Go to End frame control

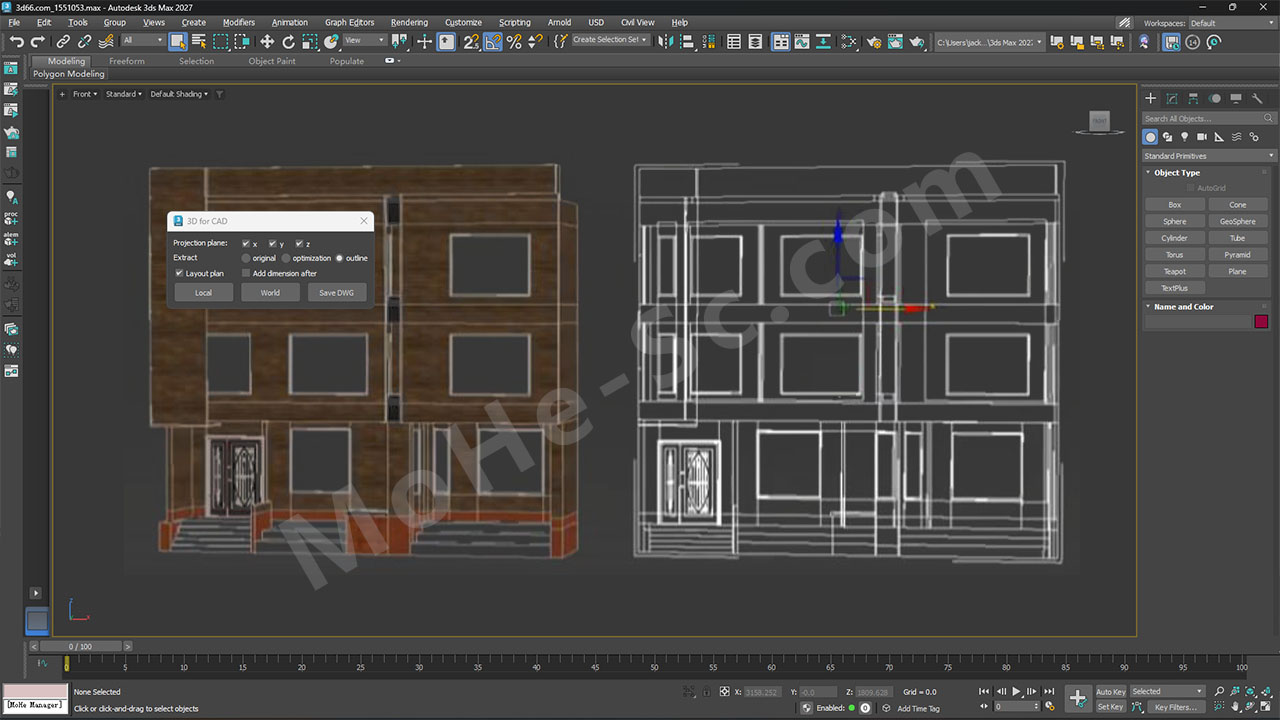click(x=1049, y=691)
